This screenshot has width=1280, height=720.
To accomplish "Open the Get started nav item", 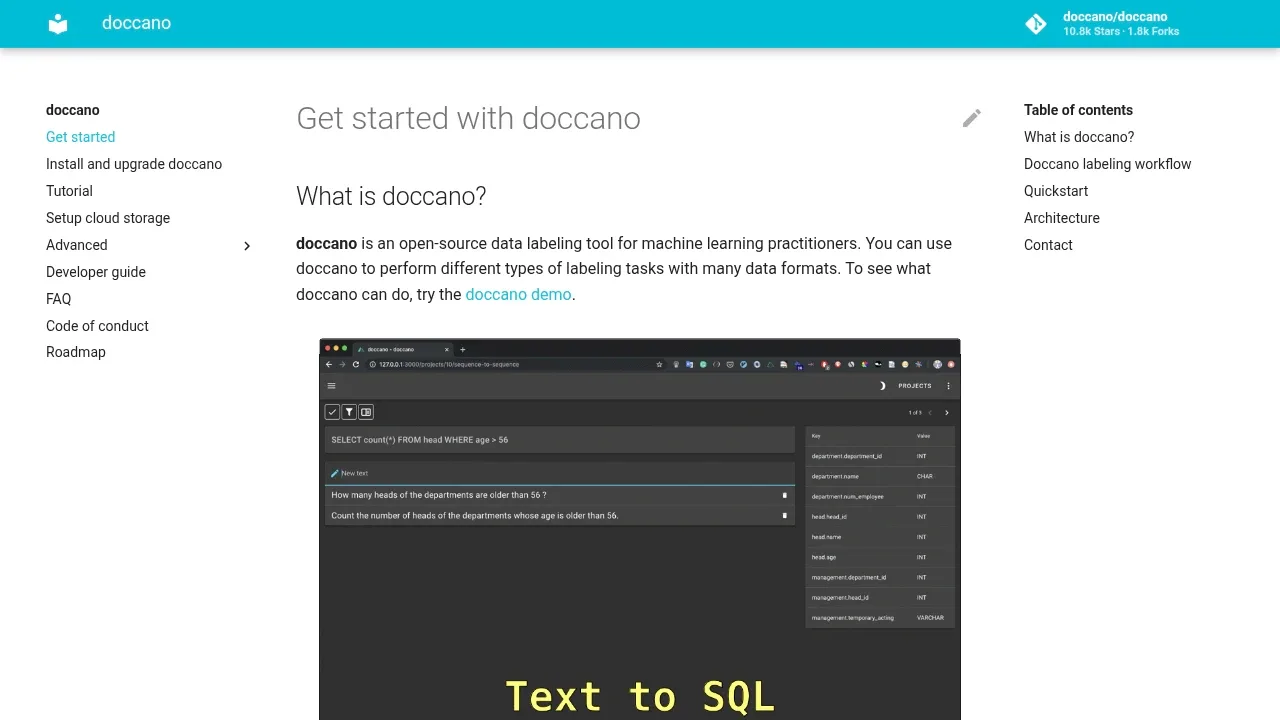I will click(x=80, y=137).
